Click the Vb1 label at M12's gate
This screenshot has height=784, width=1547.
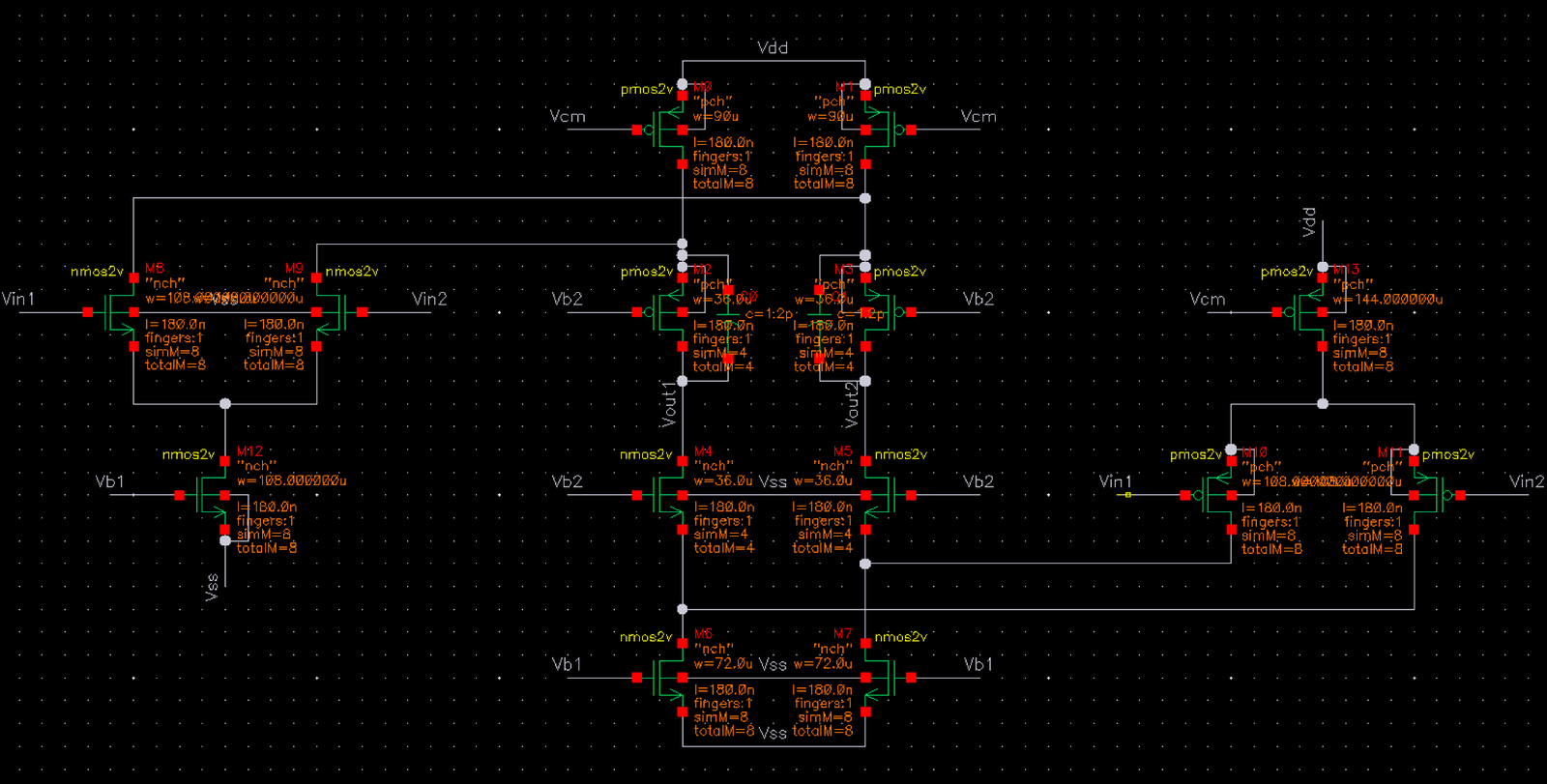[x=110, y=481]
